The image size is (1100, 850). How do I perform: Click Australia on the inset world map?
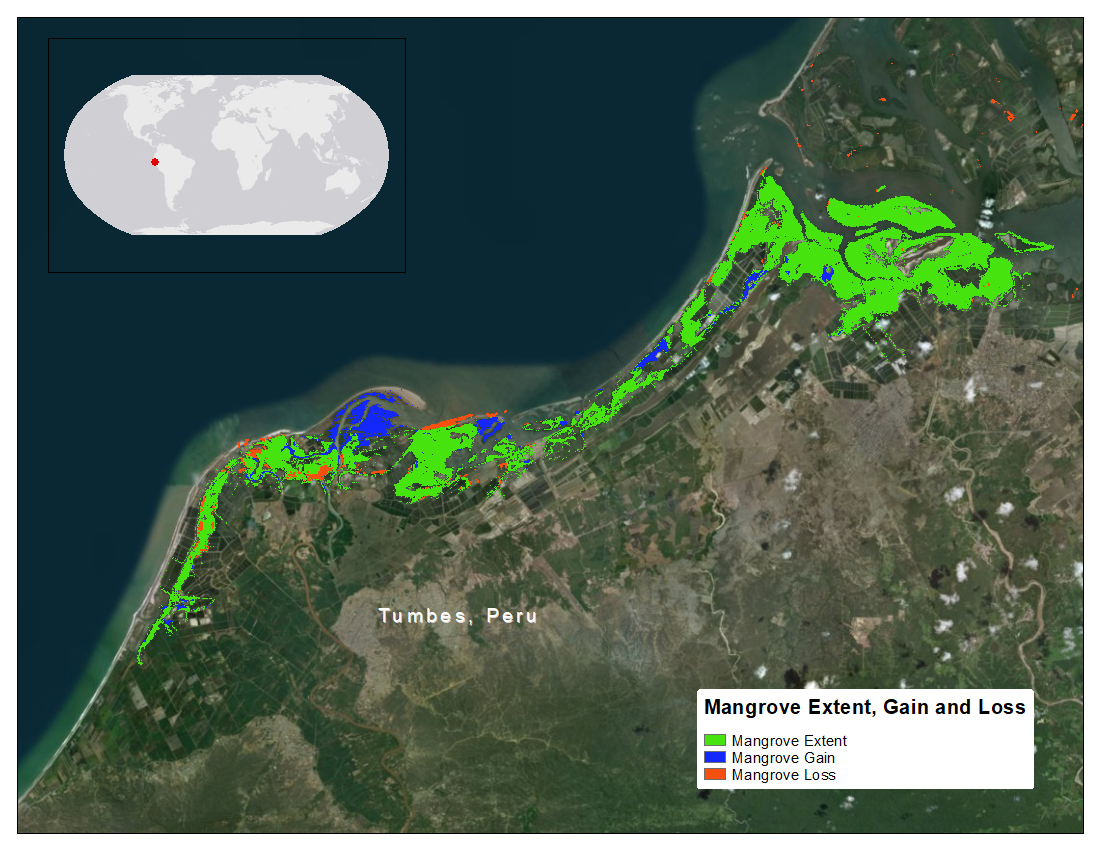tap(345, 180)
